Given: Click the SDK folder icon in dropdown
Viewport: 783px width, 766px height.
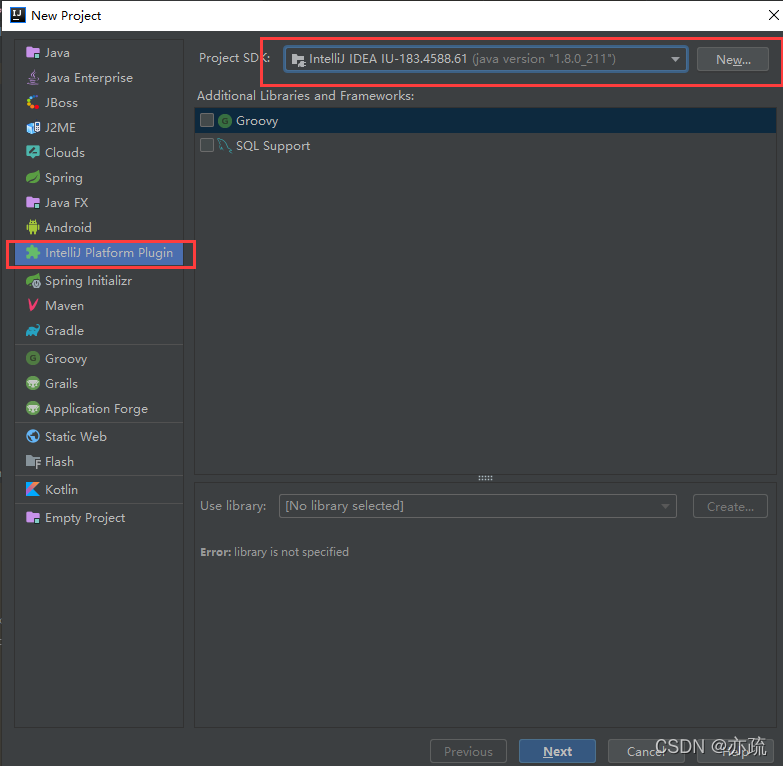Looking at the screenshot, I should coord(299,60).
